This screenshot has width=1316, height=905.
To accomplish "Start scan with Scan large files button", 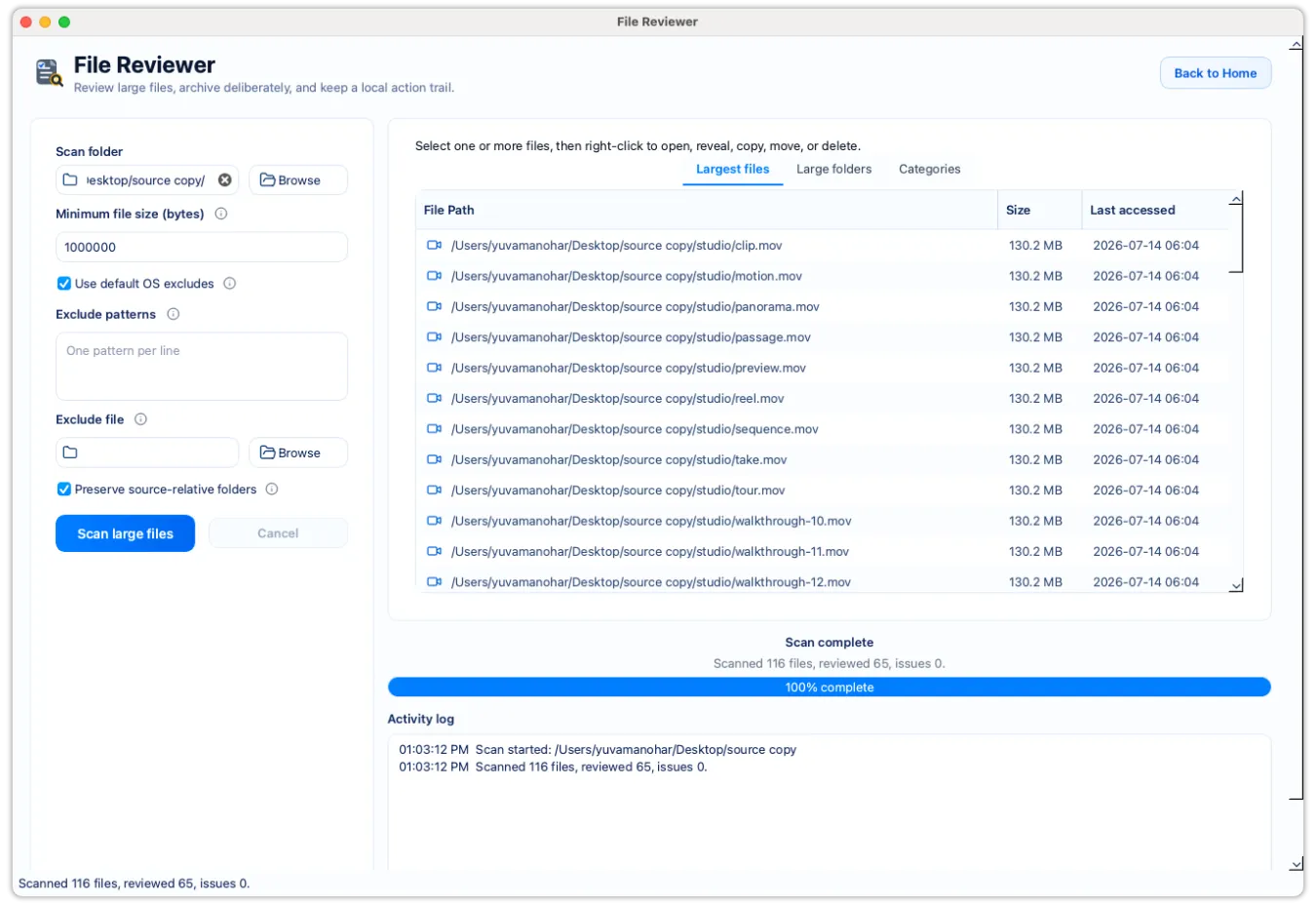I will pos(125,533).
